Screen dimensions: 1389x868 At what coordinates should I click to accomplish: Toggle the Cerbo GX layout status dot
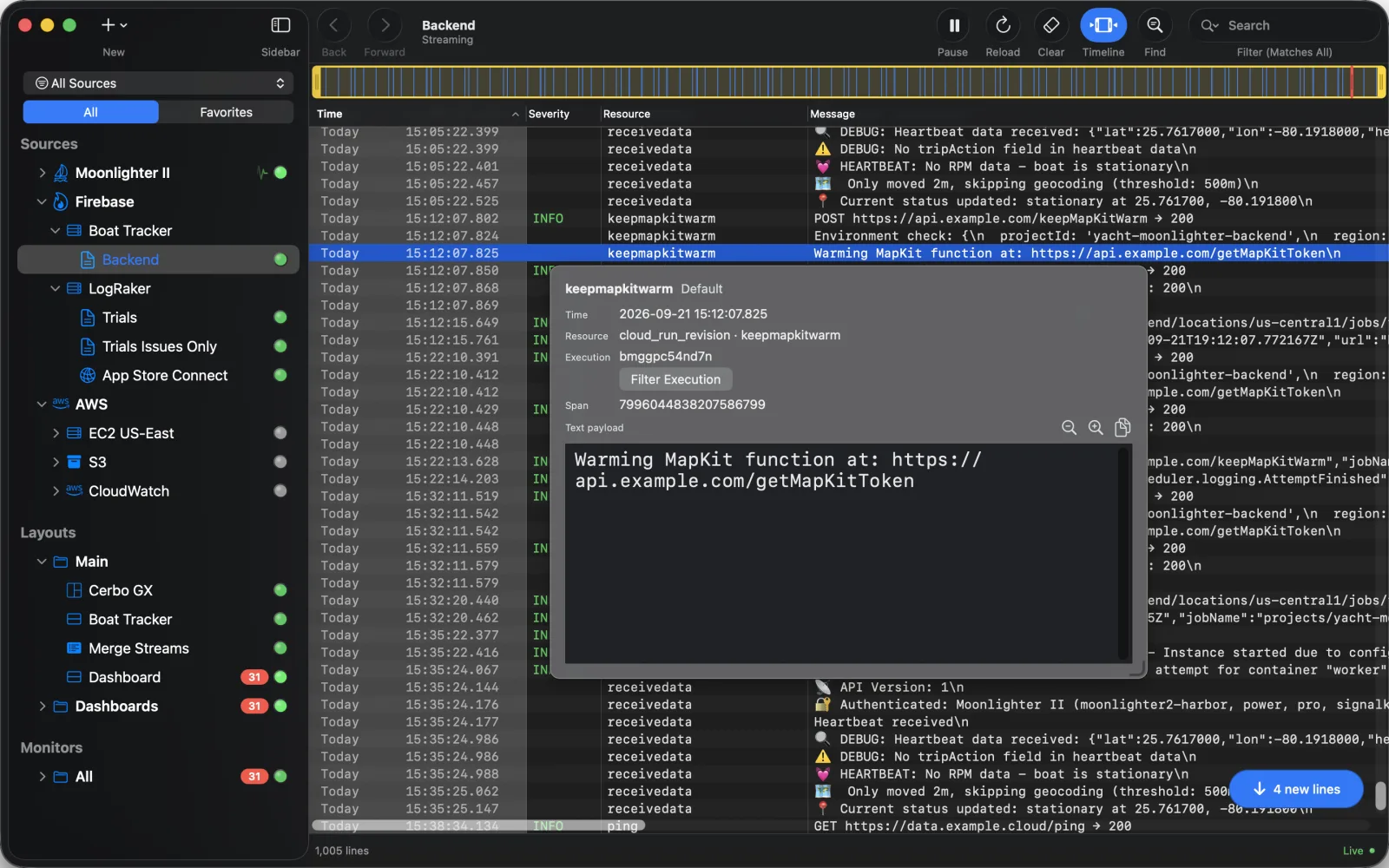(x=280, y=590)
